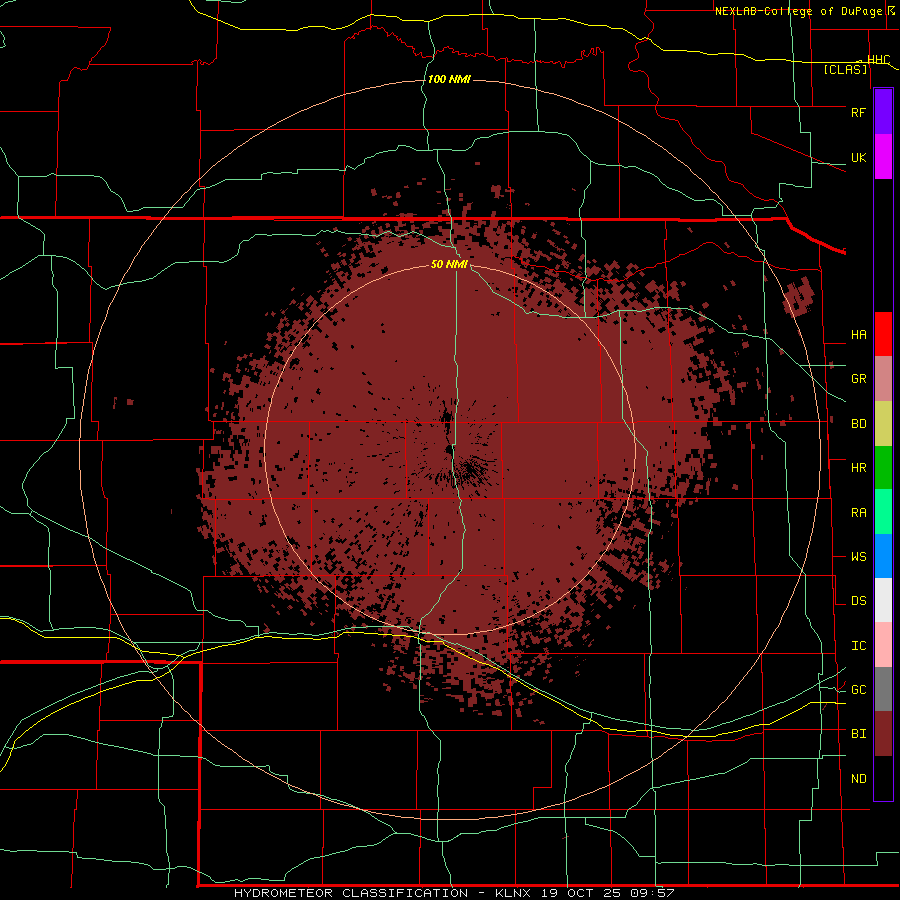Click the GR legend label

[x=858, y=379]
